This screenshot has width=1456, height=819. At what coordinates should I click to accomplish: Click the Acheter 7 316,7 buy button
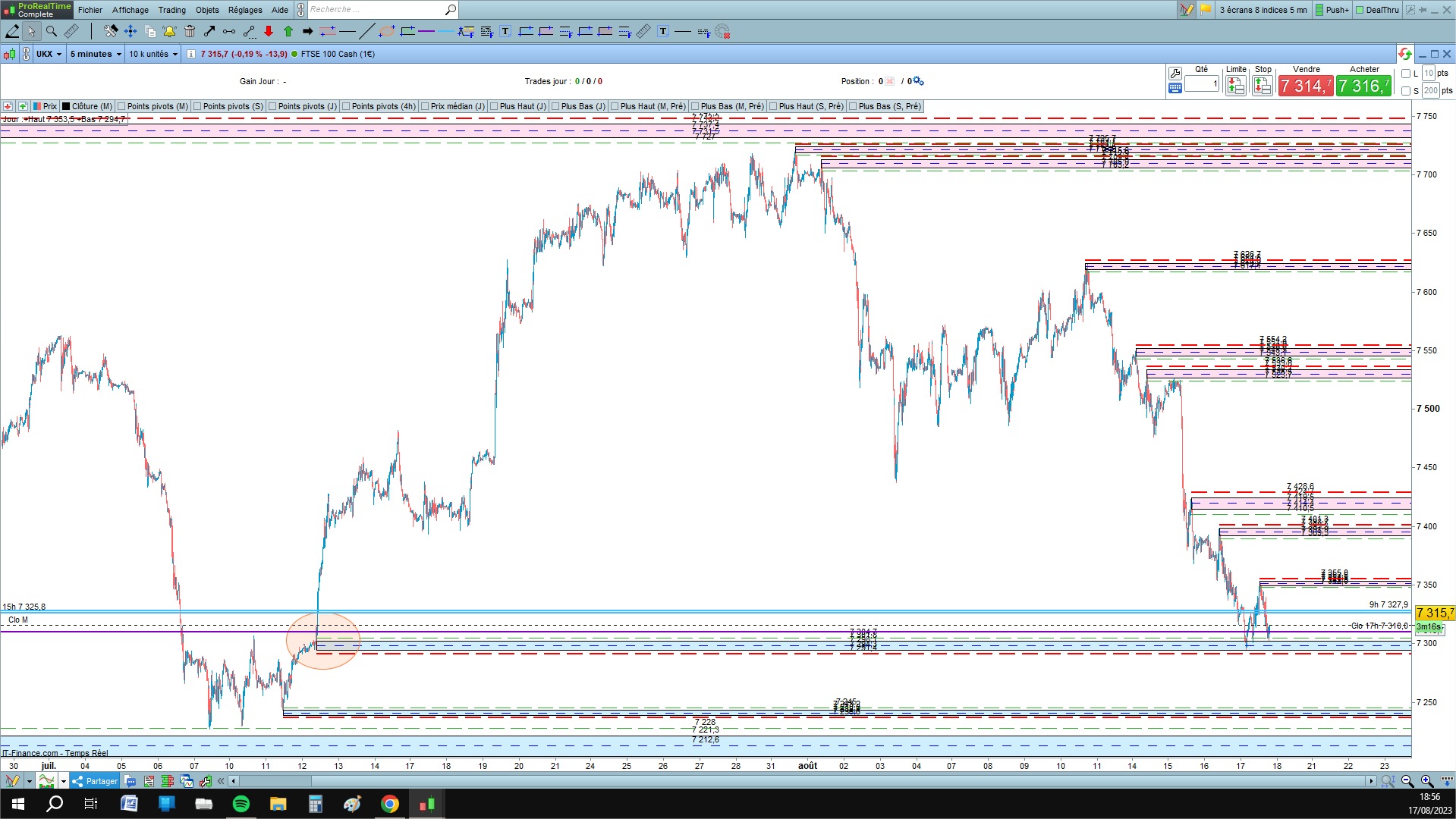point(1364,86)
